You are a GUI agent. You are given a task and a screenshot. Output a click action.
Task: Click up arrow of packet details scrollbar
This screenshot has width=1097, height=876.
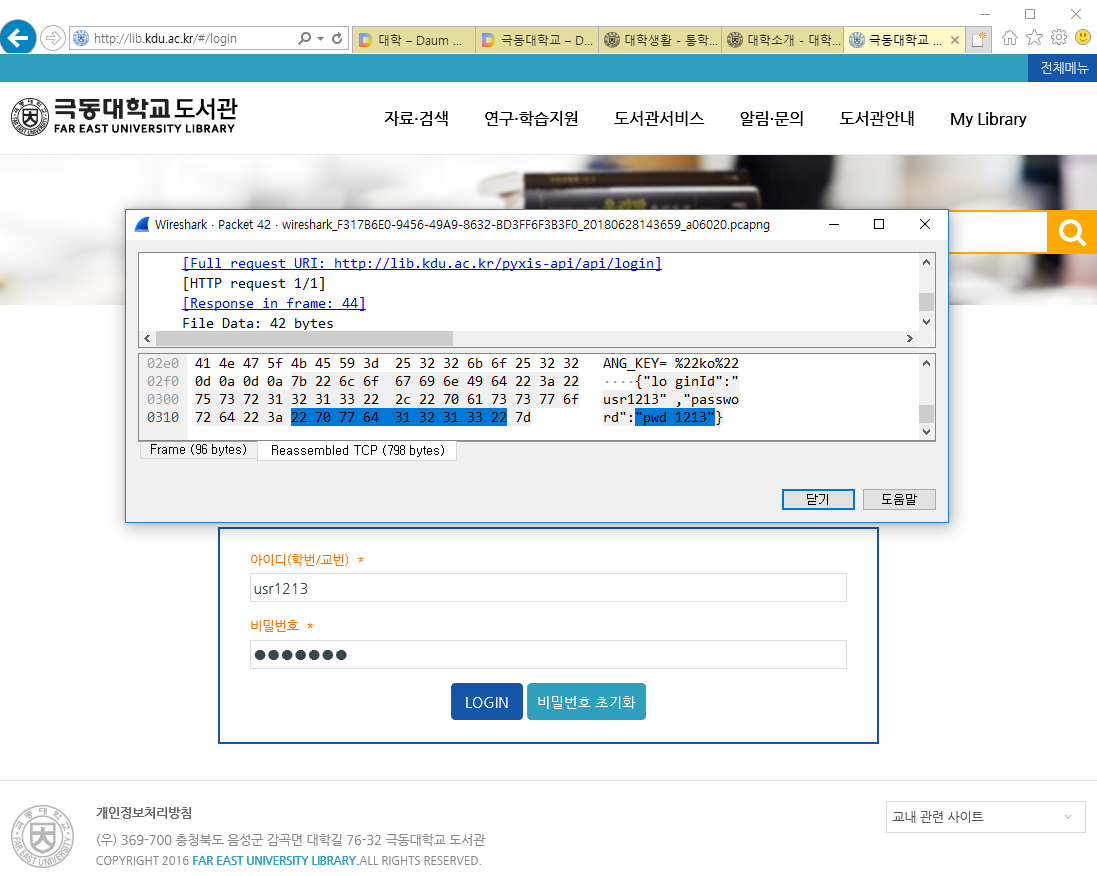point(926,262)
